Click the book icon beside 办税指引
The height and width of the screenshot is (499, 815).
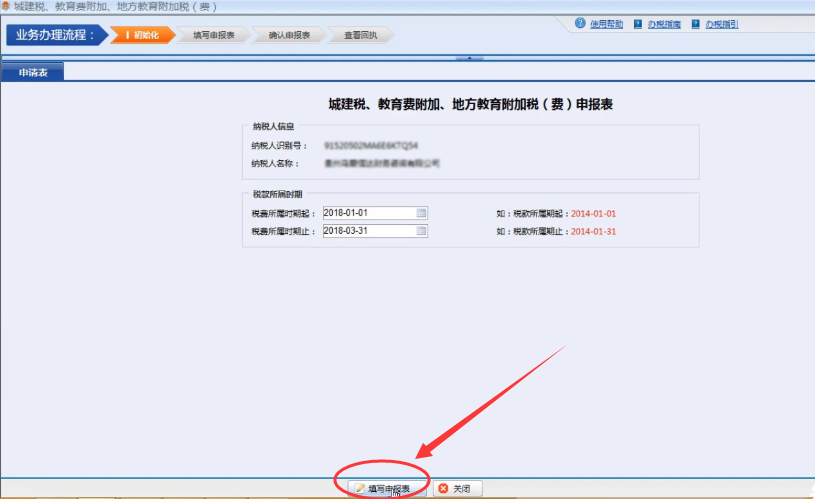pos(695,24)
